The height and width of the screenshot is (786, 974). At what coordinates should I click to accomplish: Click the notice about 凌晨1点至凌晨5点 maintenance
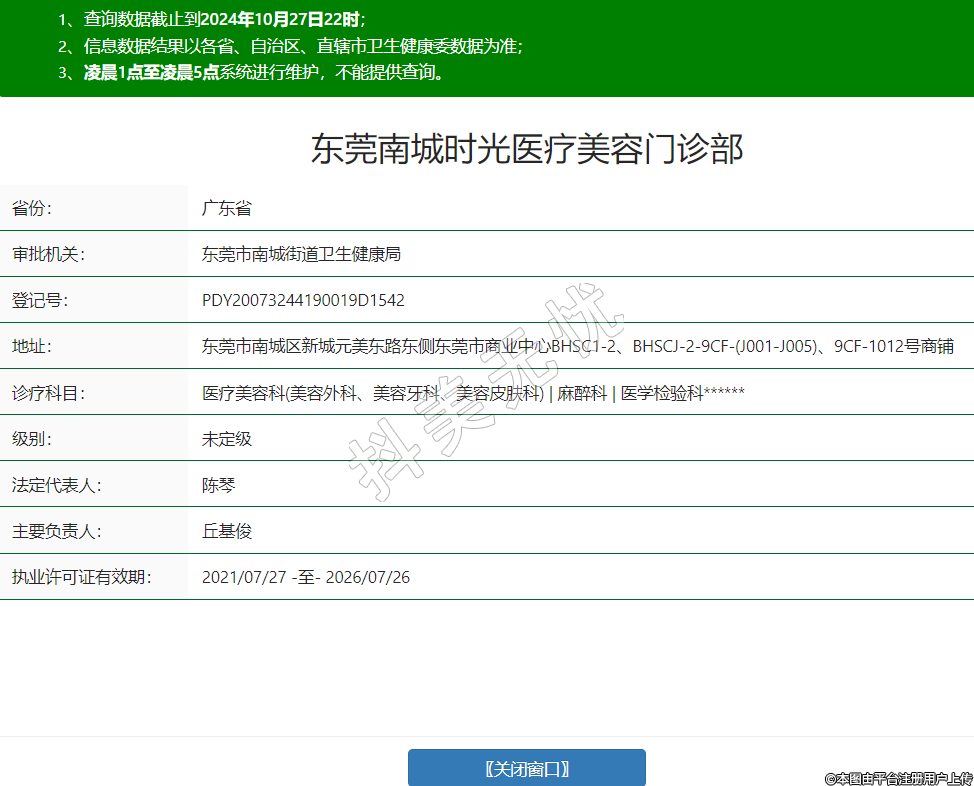264,72
